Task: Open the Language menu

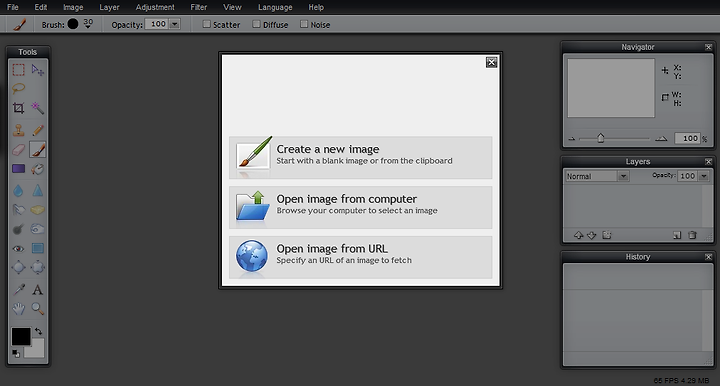Action: (x=275, y=7)
